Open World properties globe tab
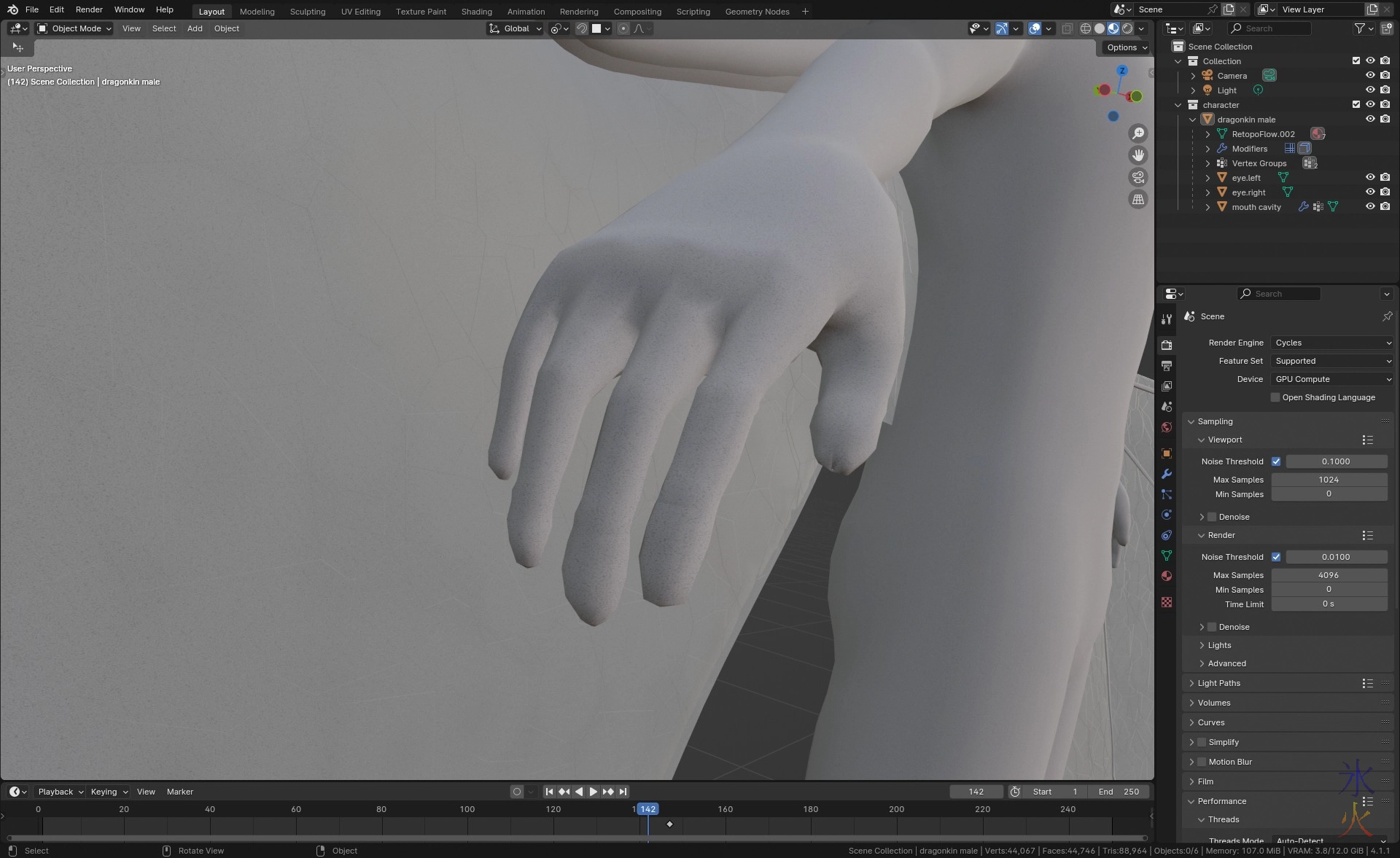This screenshot has height=858, width=1400. pyautogui.click(x=1167, y=427)
